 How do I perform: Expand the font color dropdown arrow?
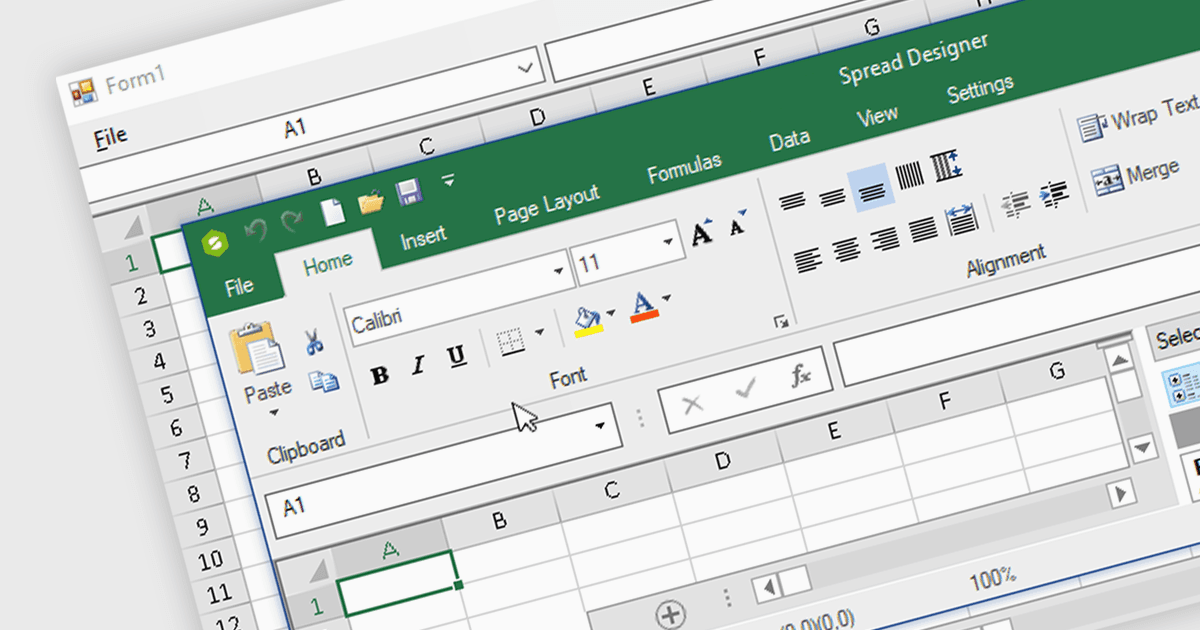667,297
